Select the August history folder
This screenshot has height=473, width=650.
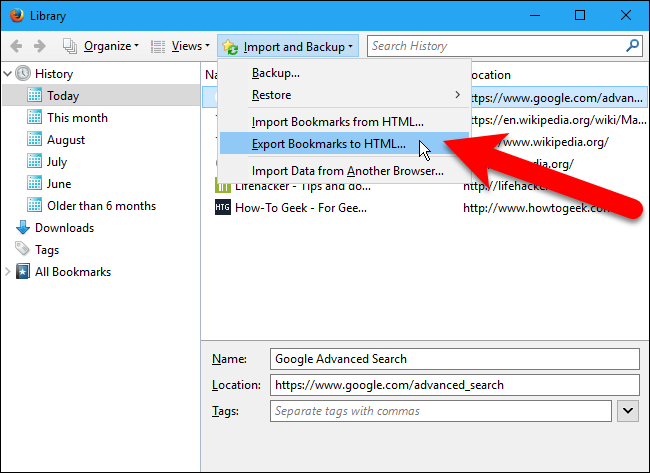tap(66, 140)
